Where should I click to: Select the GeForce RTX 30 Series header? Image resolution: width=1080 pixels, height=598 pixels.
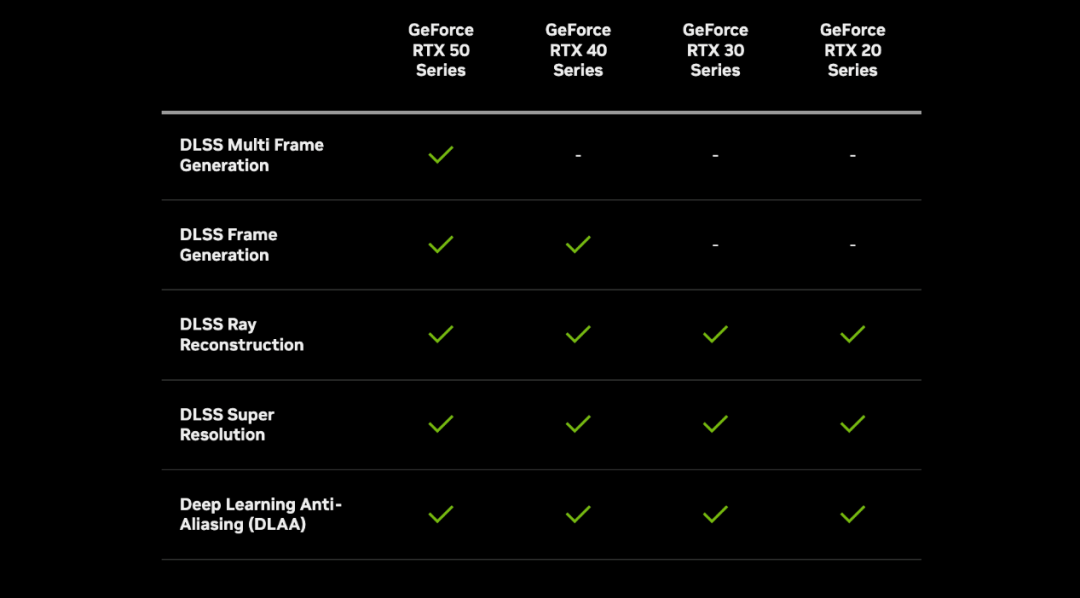(x=715, y=50)
